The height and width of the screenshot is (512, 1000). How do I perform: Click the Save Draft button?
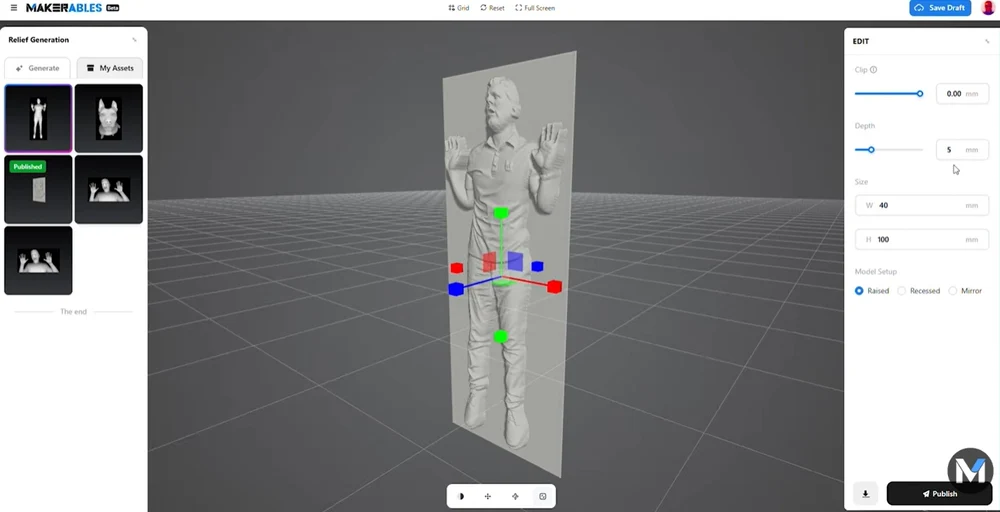(940, 8)
